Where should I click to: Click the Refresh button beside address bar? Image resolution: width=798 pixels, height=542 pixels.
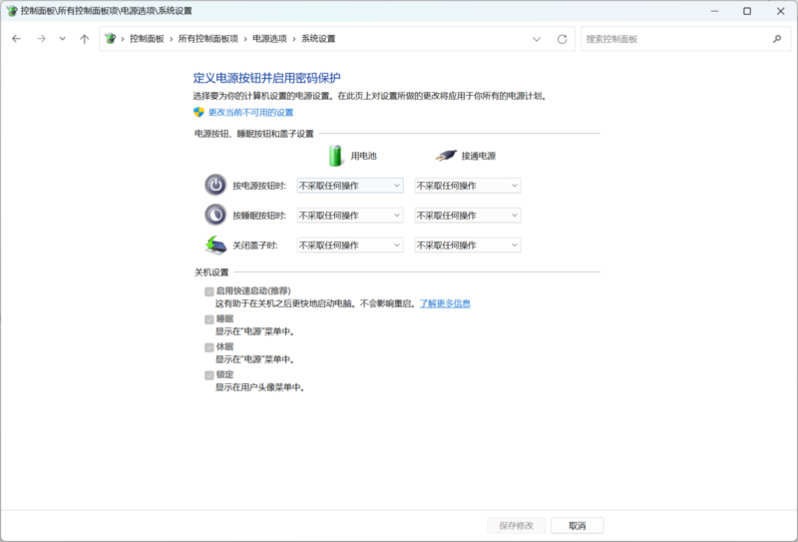tap(562, 39)
